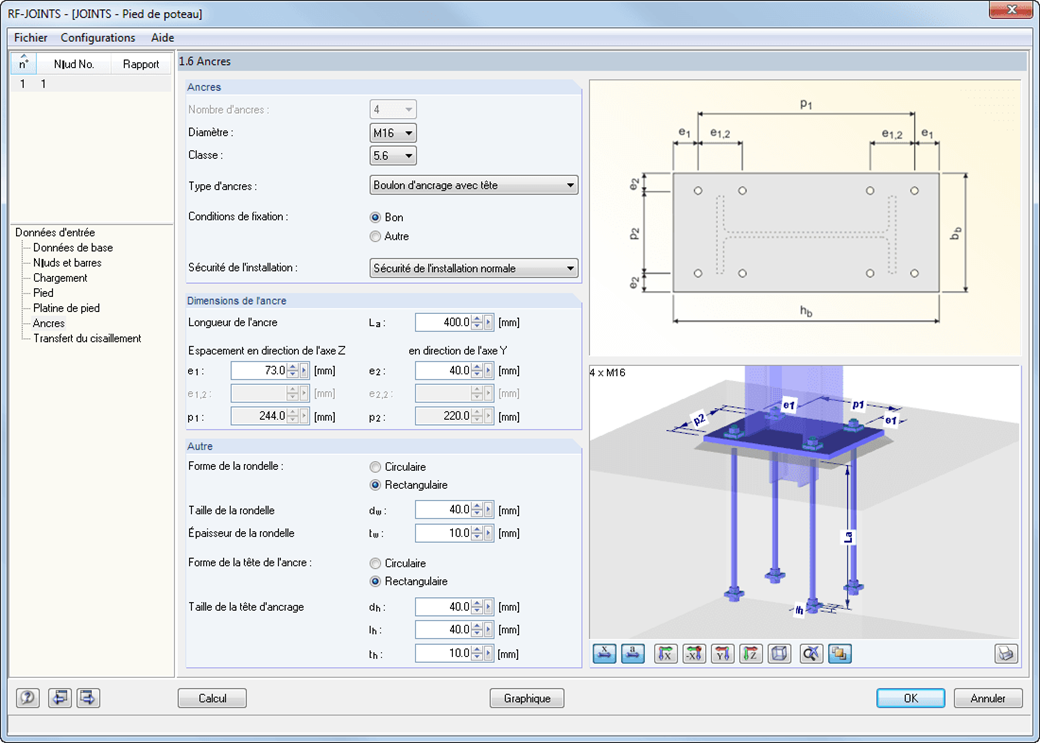Set view against X direction (-X)
This screenshot has height=743, width=1040.
[x=694, y=653]
